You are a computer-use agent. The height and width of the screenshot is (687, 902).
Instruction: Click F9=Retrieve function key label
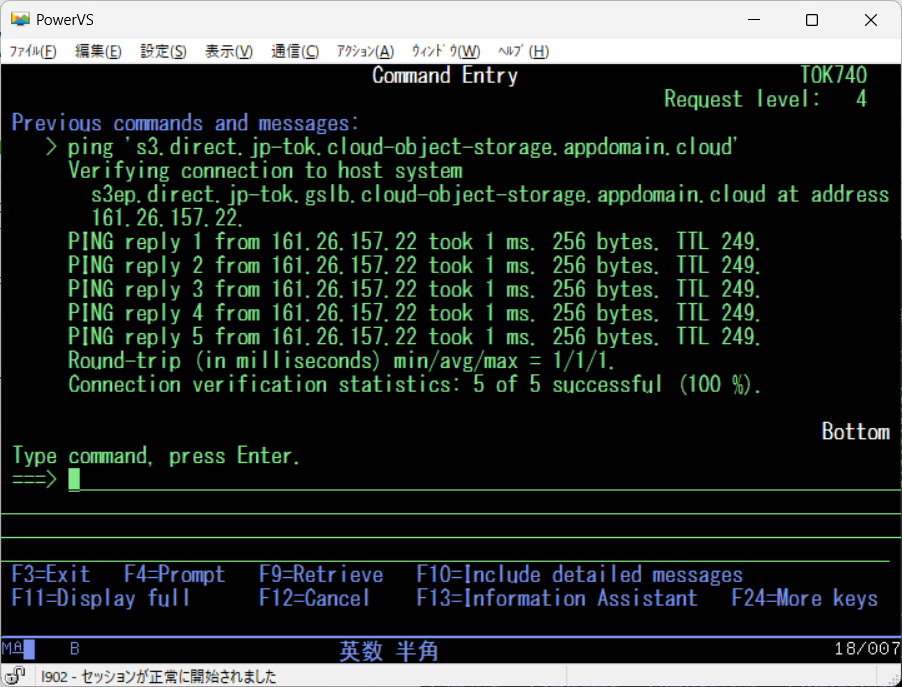[320, 574]
